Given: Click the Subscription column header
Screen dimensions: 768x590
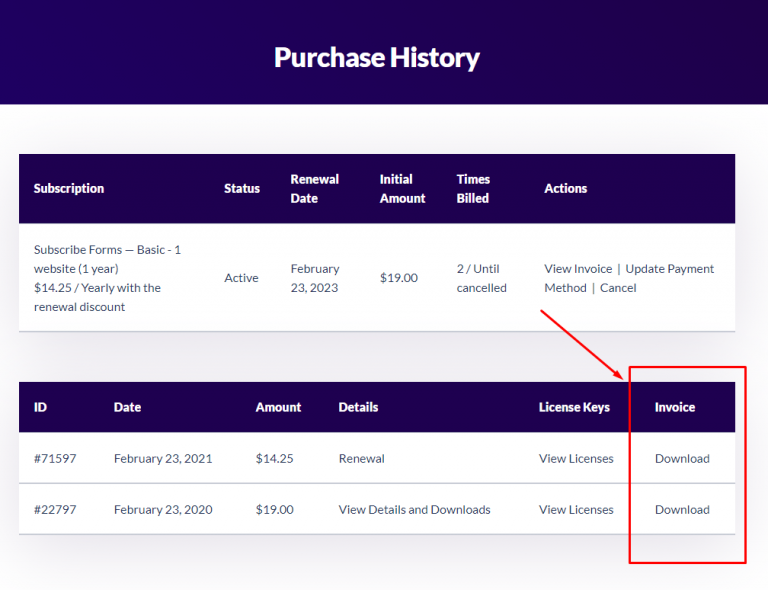Looking at the screenshot, I should point(69,188).
